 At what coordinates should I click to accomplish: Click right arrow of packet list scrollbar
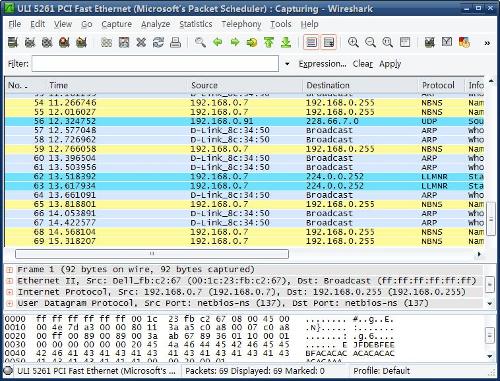pyautogui.click(x=479, y=254)
